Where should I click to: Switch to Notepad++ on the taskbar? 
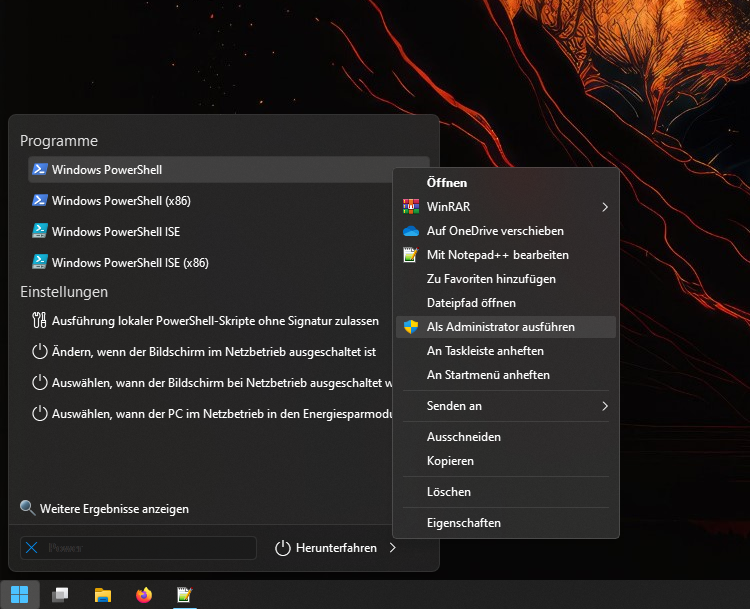185,595
